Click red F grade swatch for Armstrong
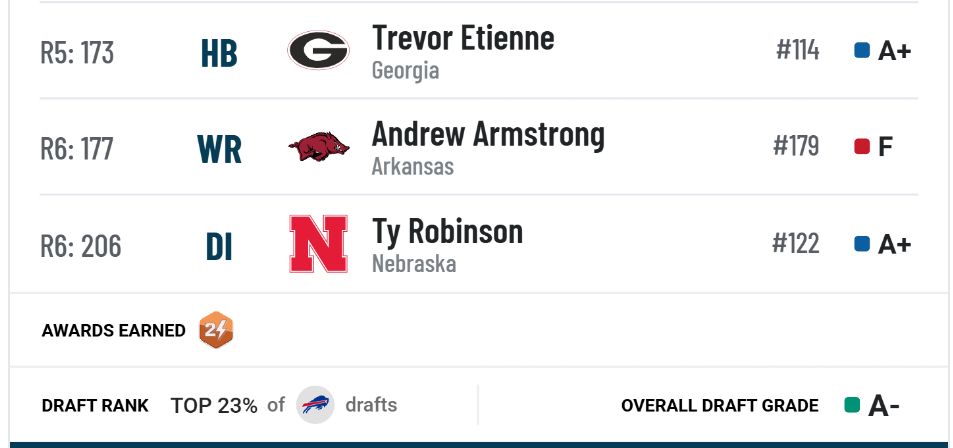The width and height of the screenshot is (953, 448). (x=862, y=146)
